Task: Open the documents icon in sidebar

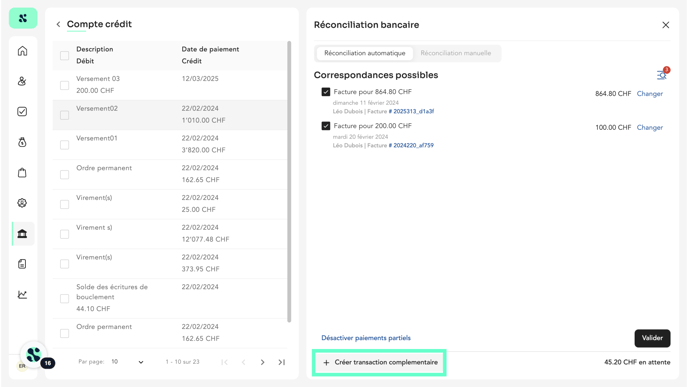Action: (22, 264)
